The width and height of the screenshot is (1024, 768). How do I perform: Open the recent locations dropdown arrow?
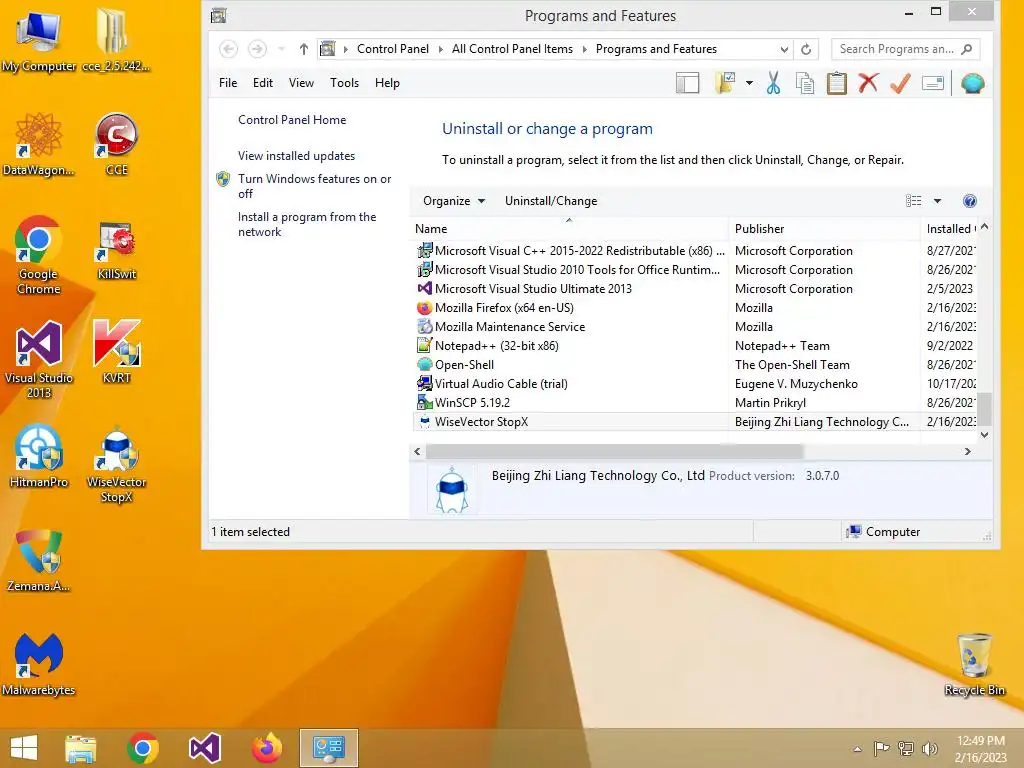click(x=281, y=49)
